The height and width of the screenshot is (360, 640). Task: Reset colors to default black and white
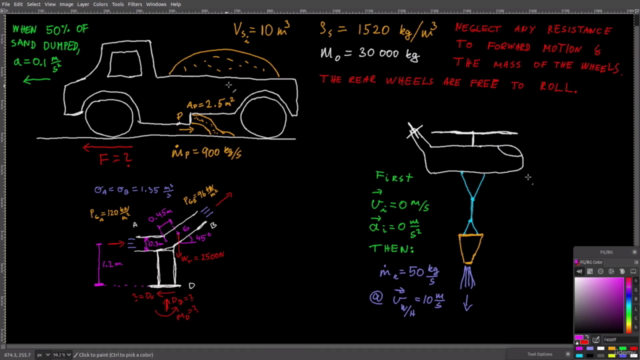point(576,343)
